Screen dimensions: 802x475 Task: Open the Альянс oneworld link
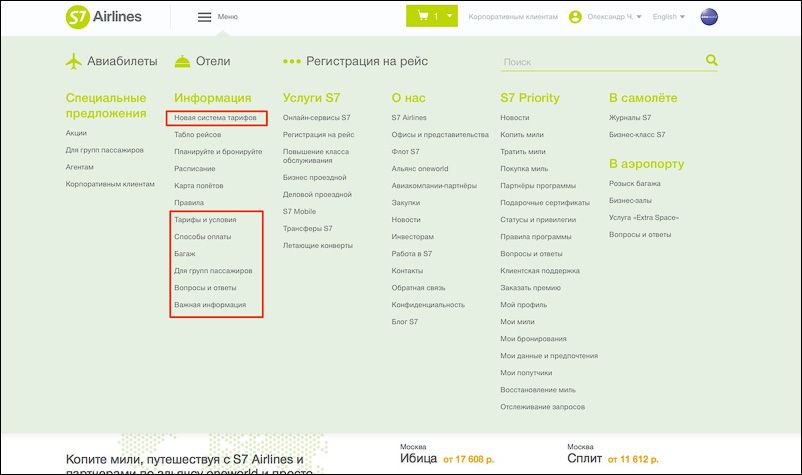(x=420, y=169)
